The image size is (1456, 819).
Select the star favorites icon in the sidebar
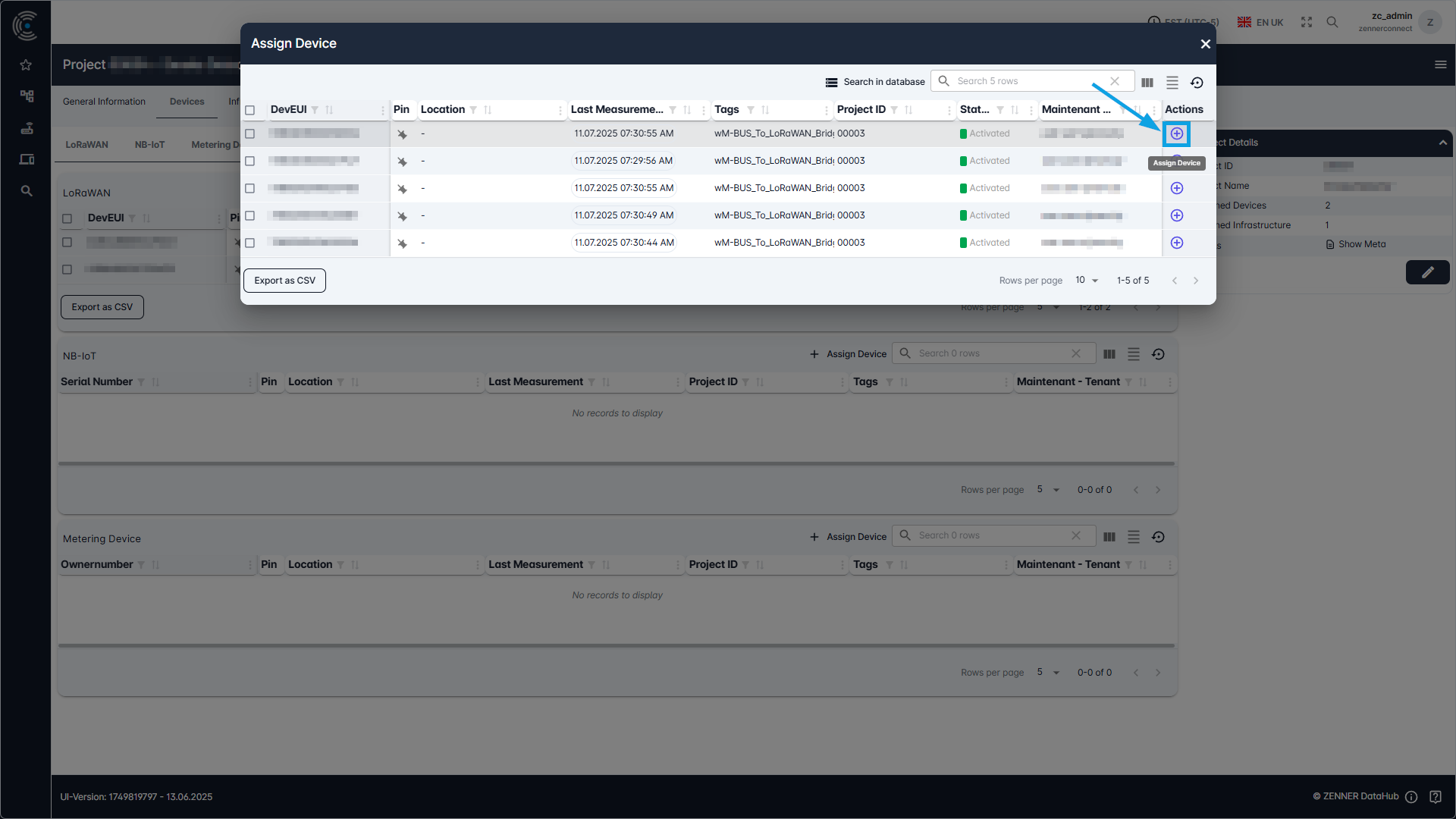pyautogui.click(x=26, y=65)
